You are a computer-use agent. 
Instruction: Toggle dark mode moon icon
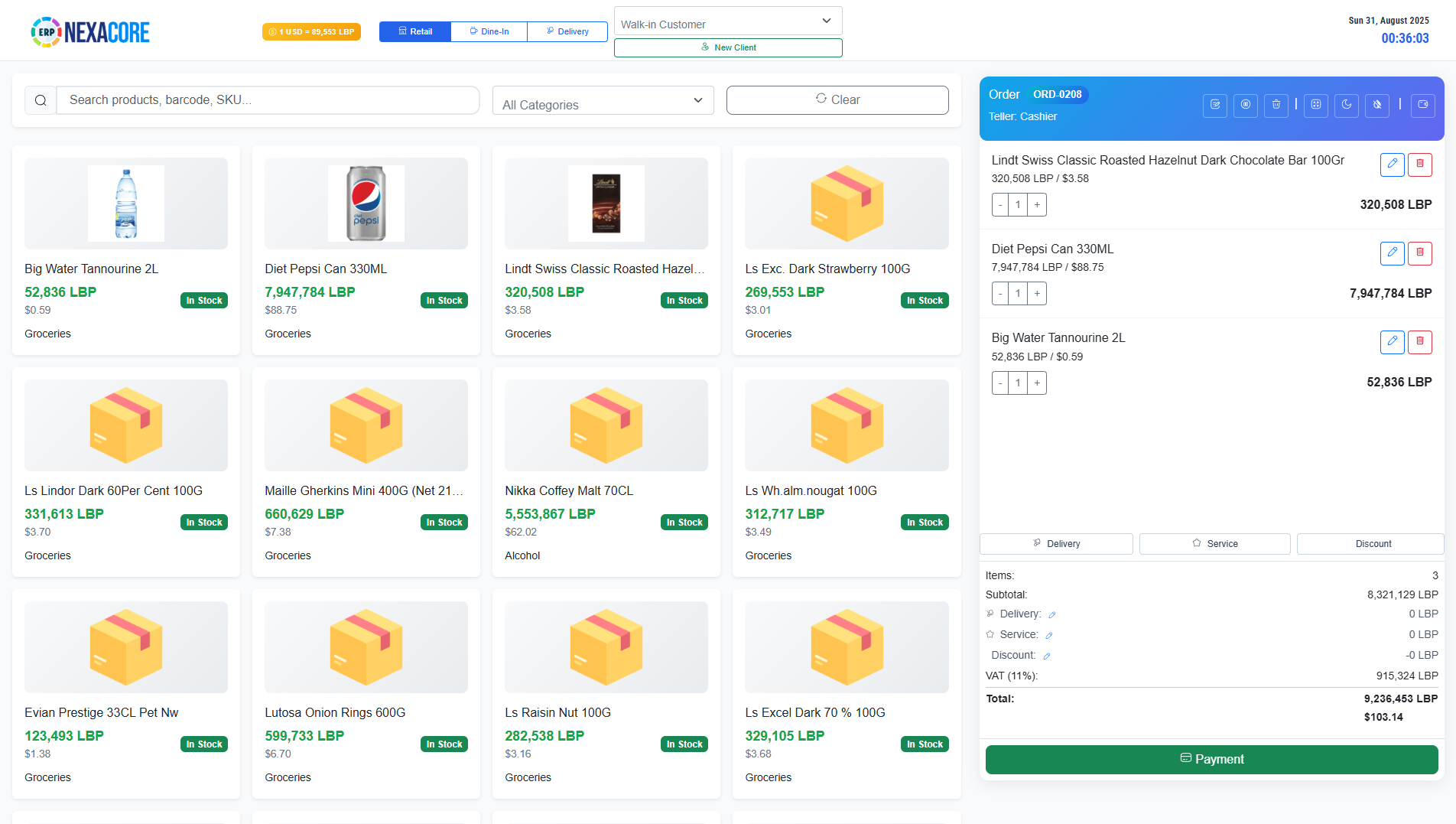[x=1346, y=105]
